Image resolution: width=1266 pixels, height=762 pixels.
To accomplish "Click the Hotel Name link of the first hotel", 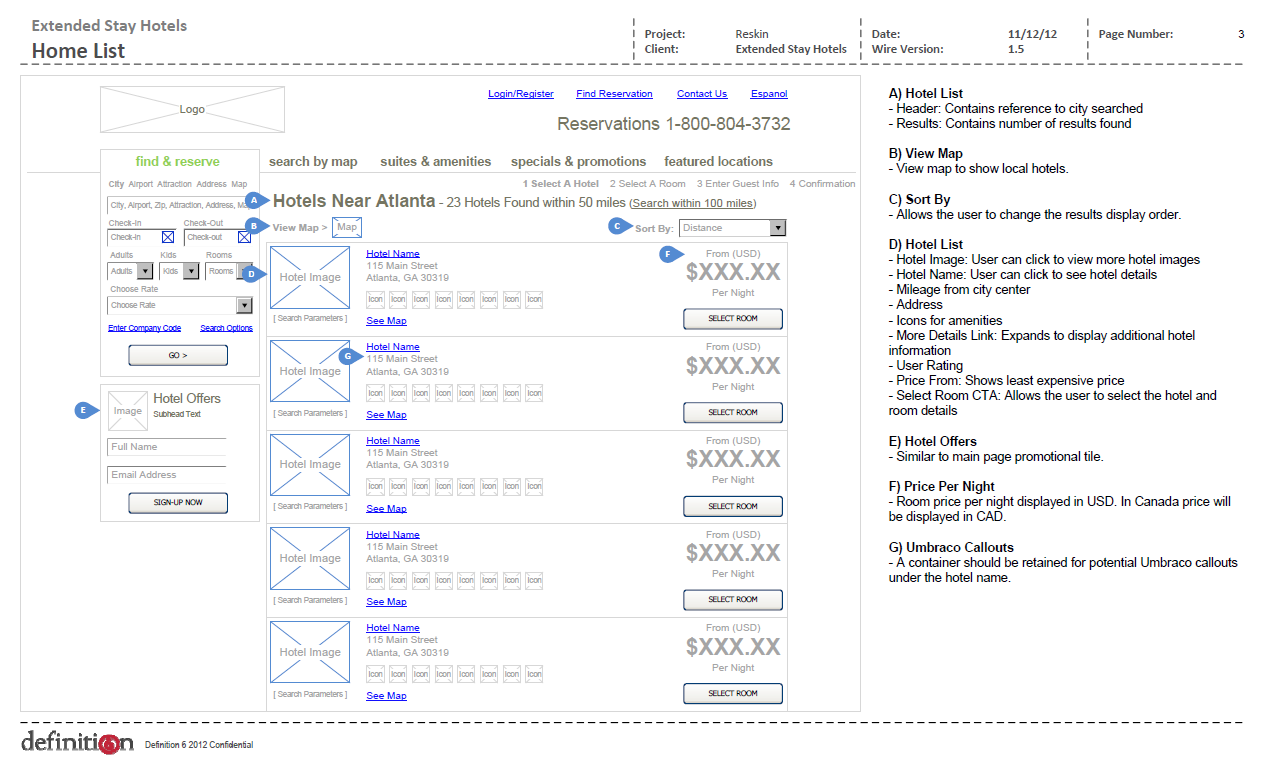I will click(x=393, y=254).
